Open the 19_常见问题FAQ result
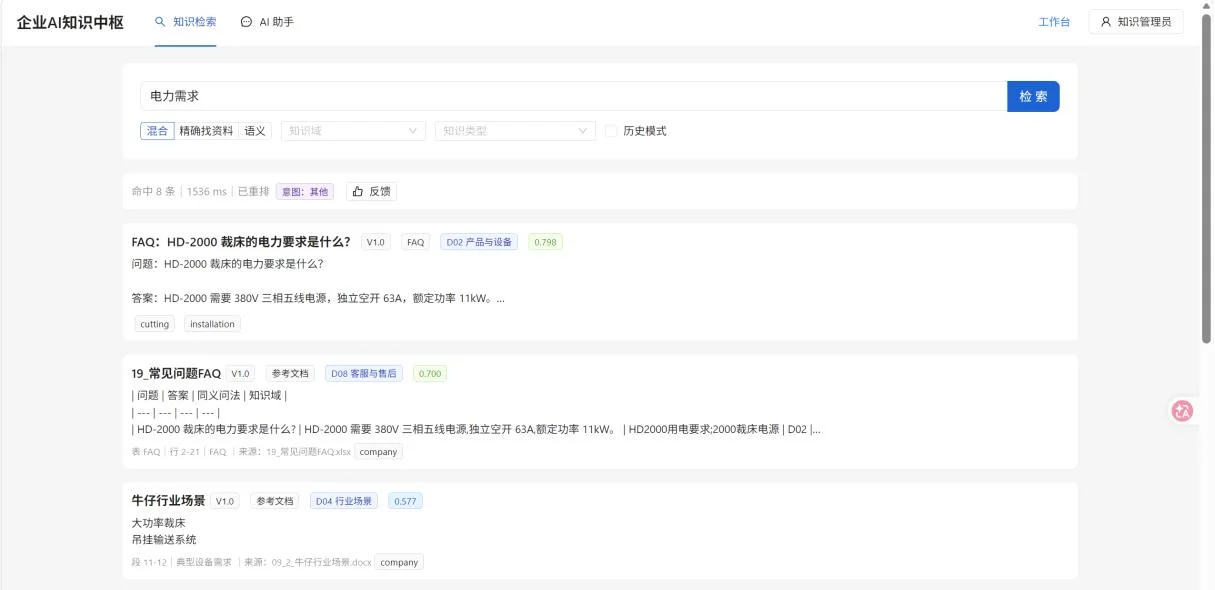This screenshot has height=590, width=1215. pos(176,374)
